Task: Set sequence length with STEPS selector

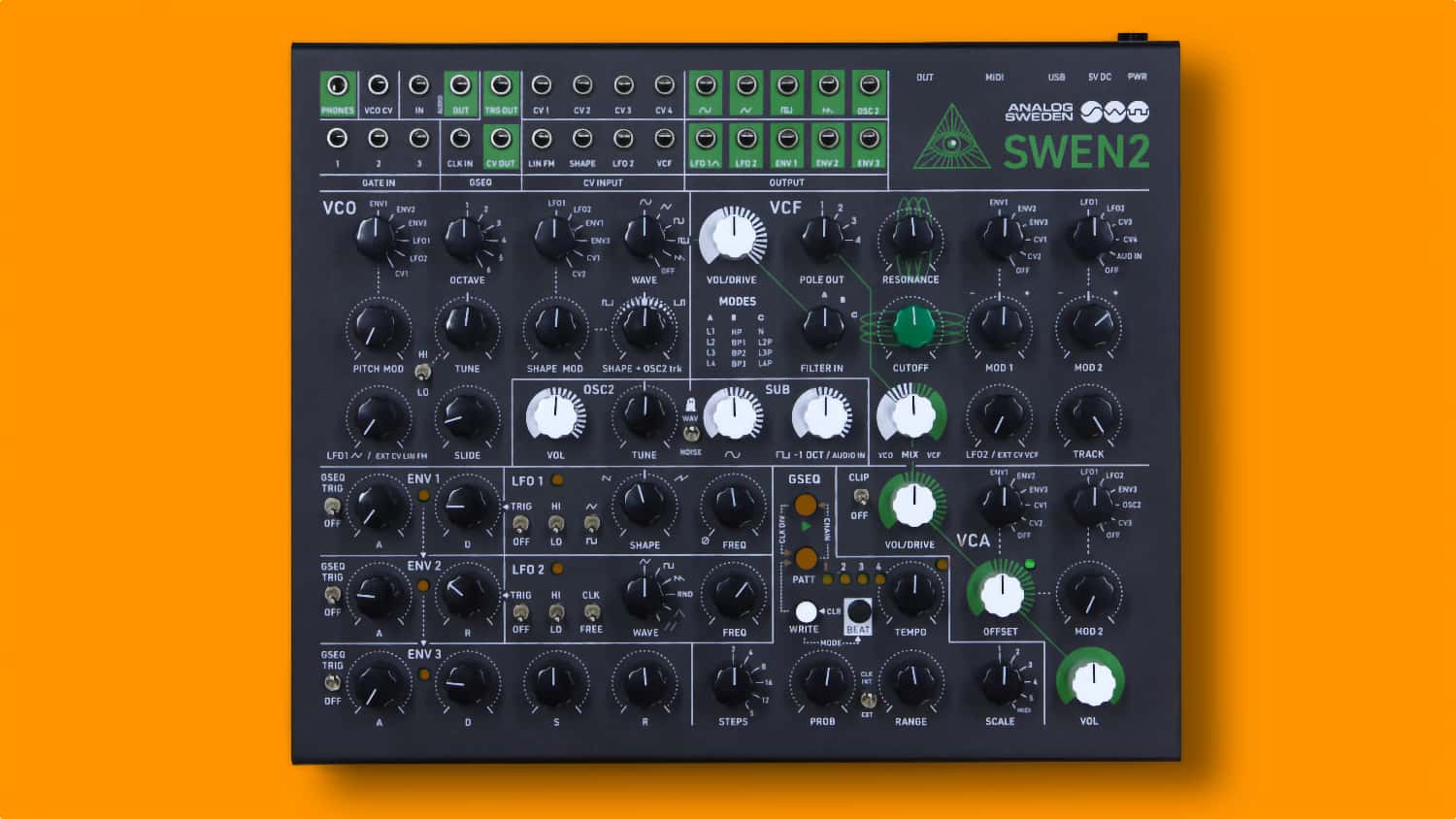Action: point(733,685)
